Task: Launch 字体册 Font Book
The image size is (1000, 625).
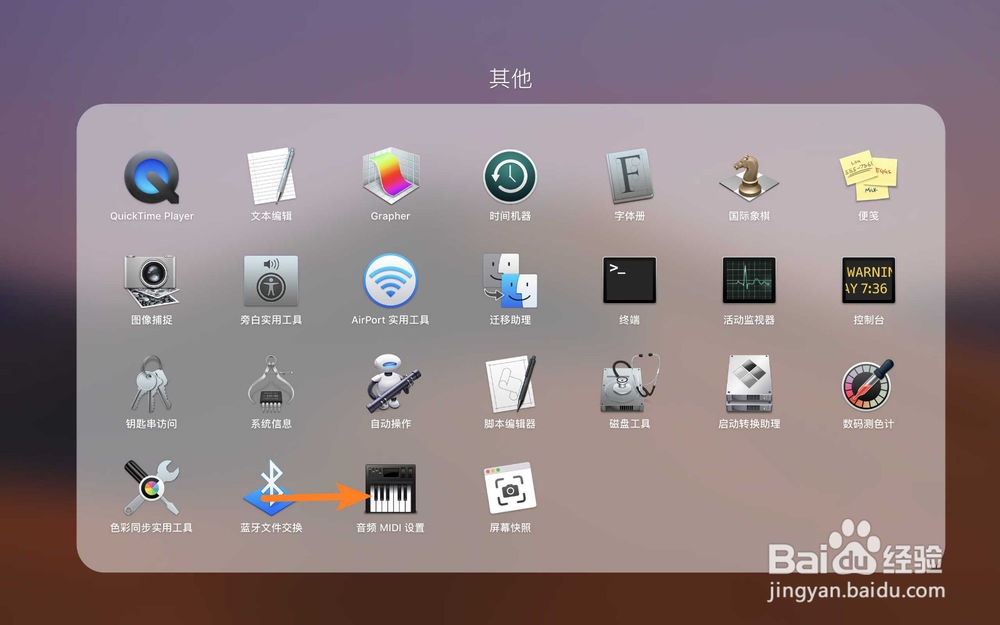Action: pyautogui.click(x=629, y=177)
